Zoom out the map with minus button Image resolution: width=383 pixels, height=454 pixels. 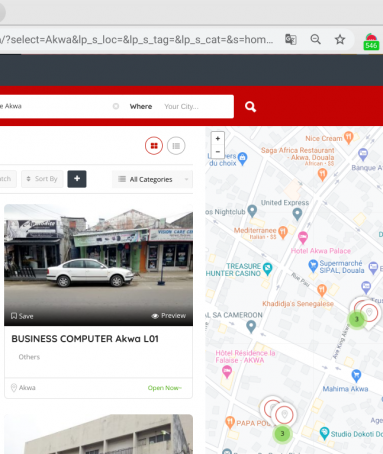point(218,152)
